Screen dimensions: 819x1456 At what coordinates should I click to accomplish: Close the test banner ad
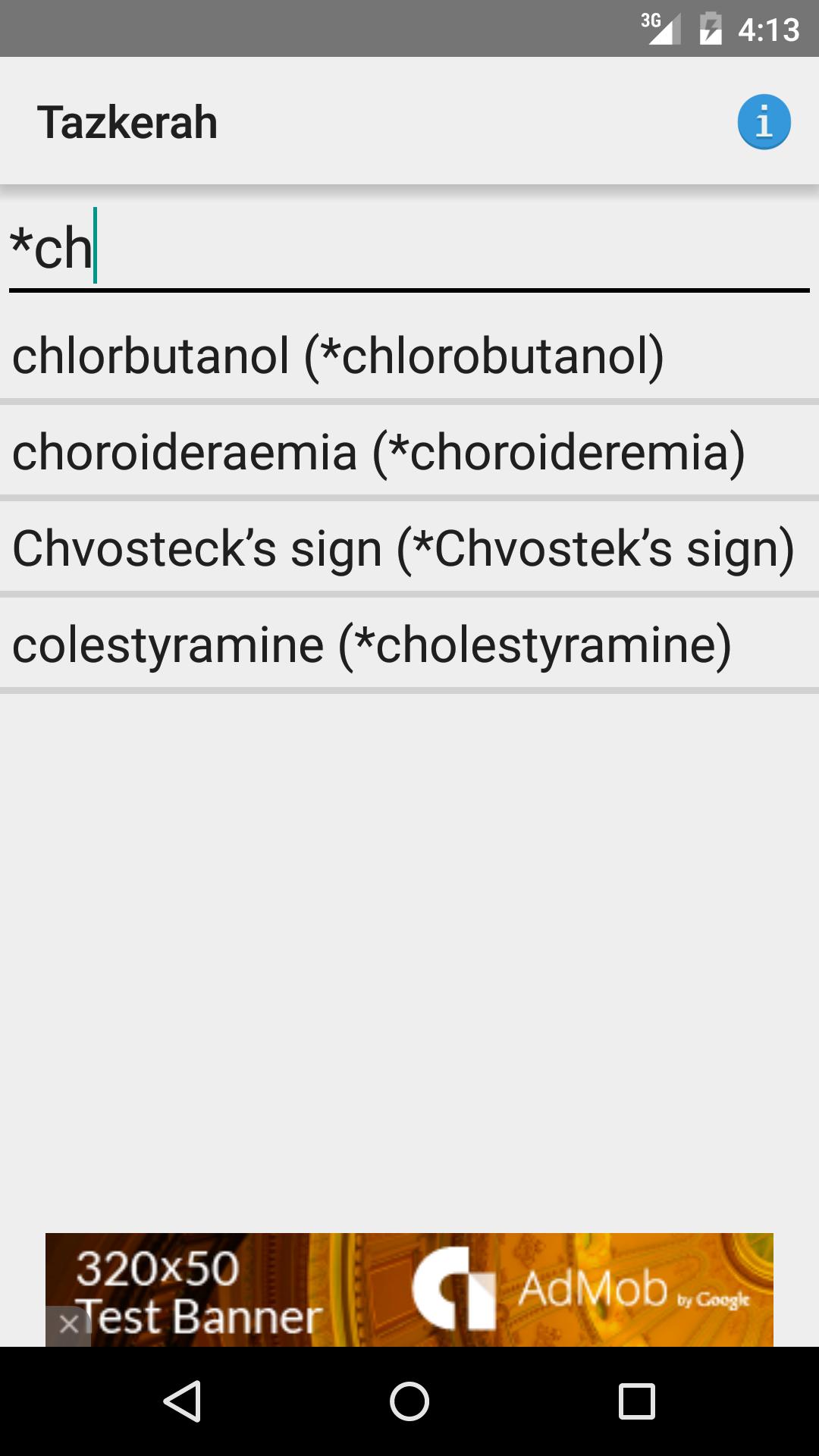(68, 1325)
